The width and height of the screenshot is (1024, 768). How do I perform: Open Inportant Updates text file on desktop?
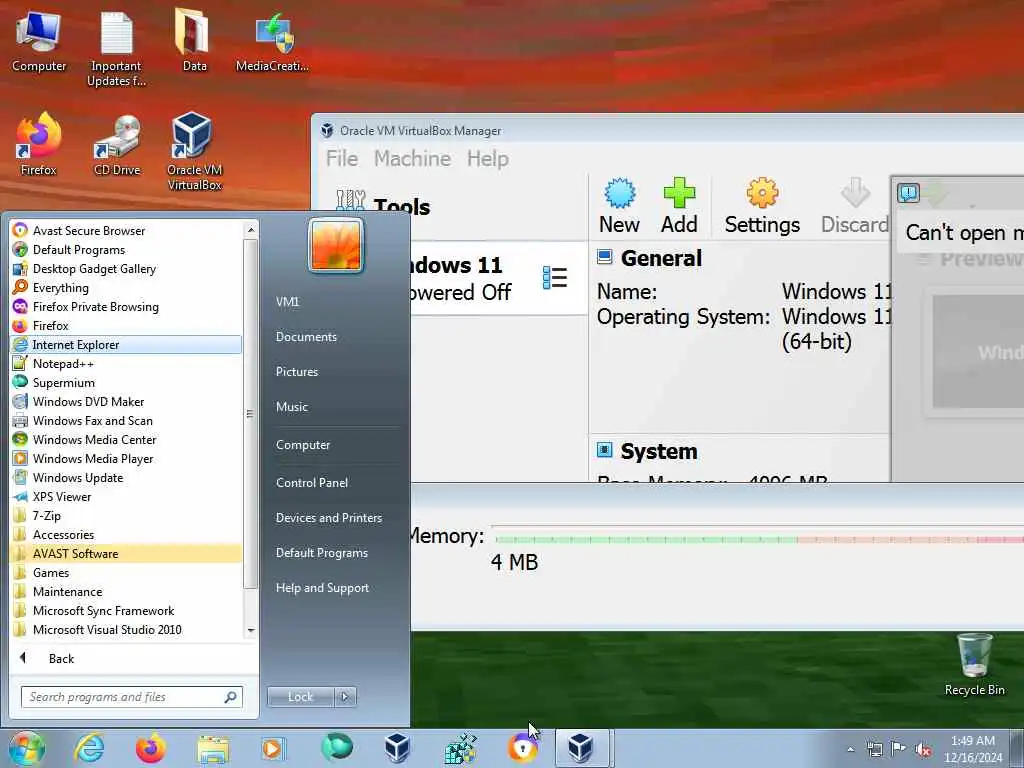116,50
